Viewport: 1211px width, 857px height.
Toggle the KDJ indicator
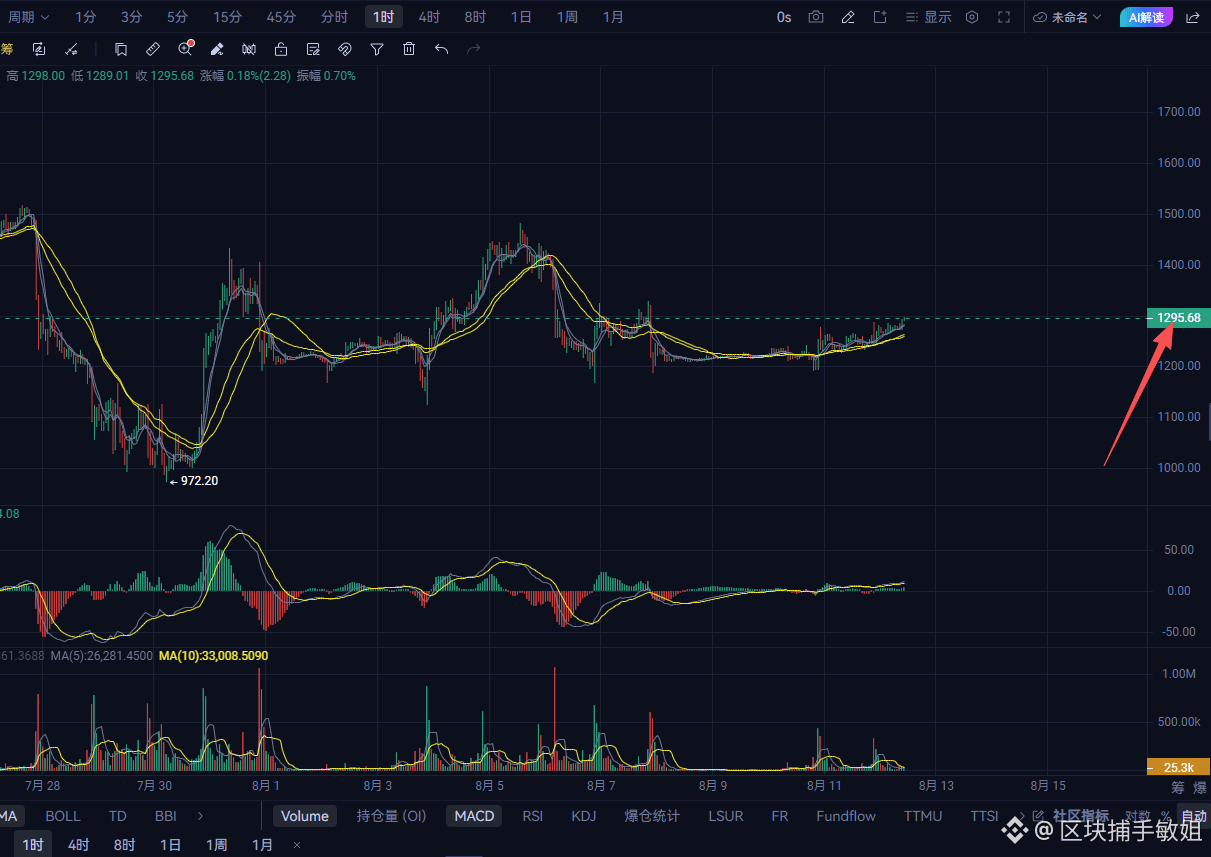click(584, 816)
